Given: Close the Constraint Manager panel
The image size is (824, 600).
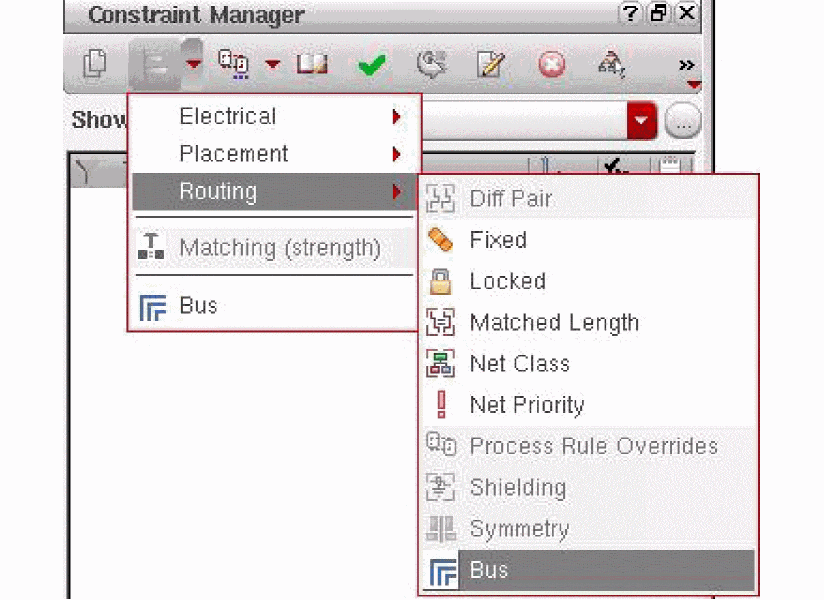Looking at the screenshot, I should tap(687, 13).
